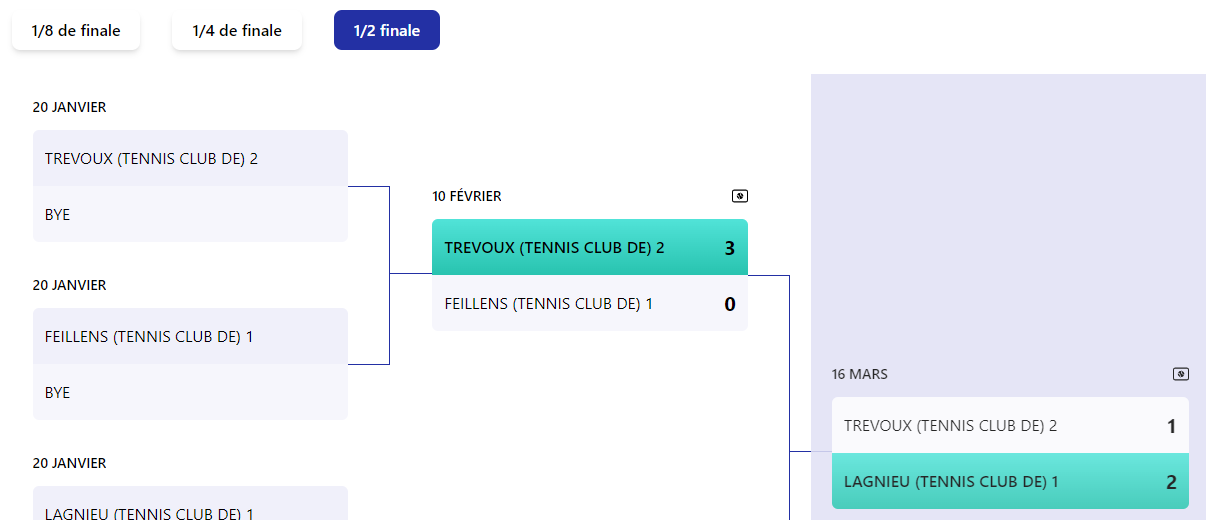The image size is (1206, 520).
Task: Select the BYE slot under FEILLENS 1
Action: (x=190, y=392)
